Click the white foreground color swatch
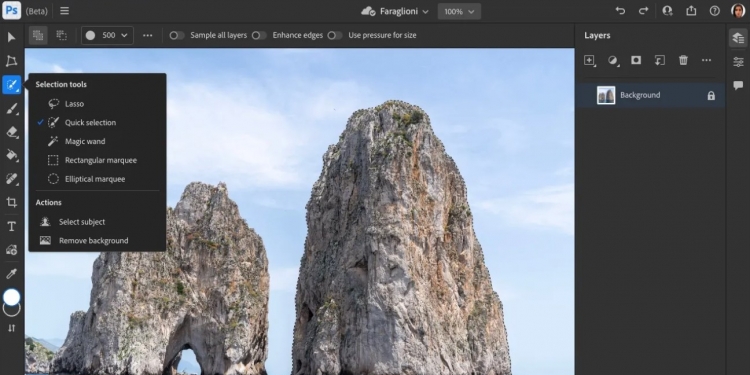 pos(11,297)
